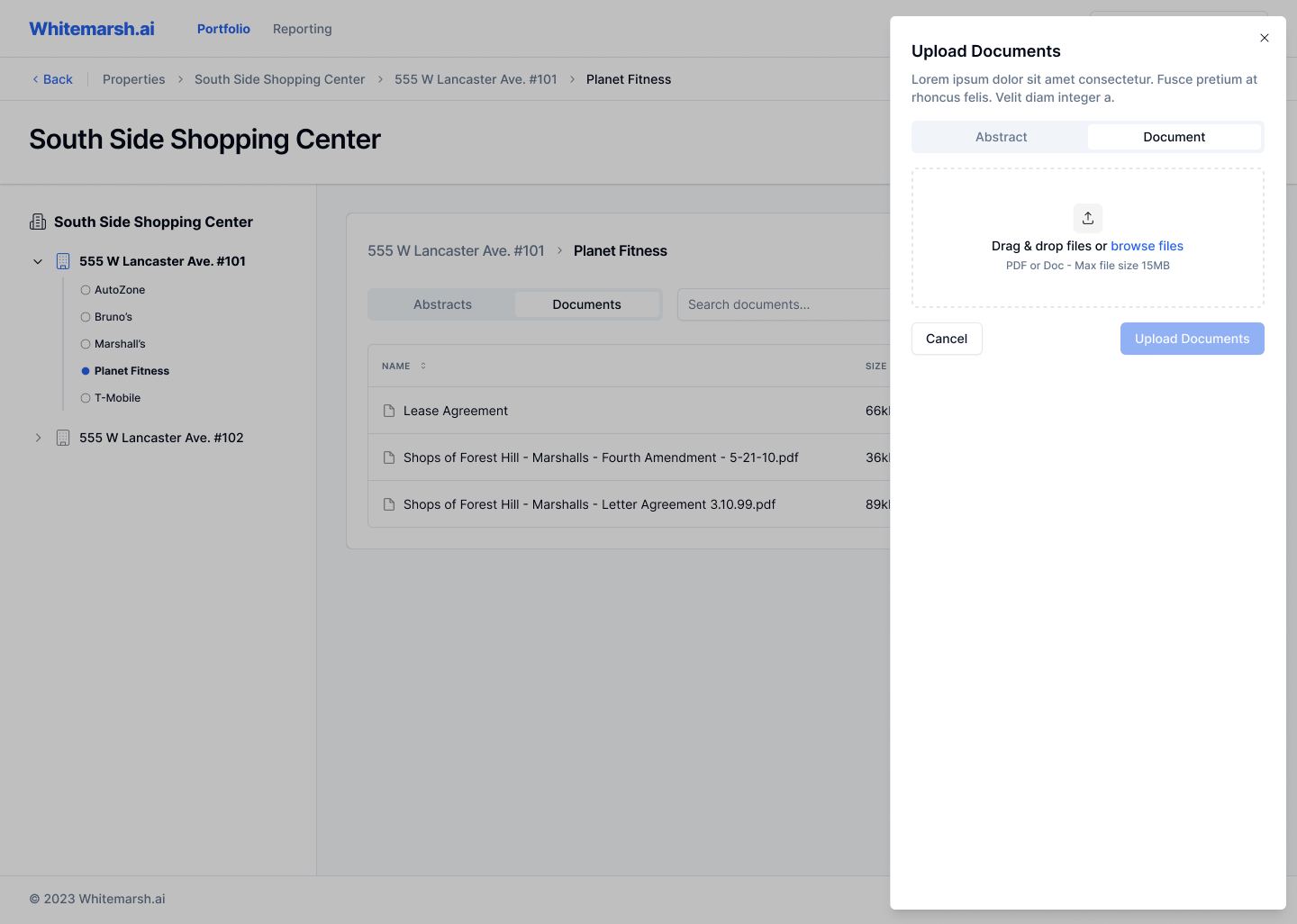The image size is (1297, 924).
Task: Select the AutoZone tenant radio
Action: click(86, 290)
